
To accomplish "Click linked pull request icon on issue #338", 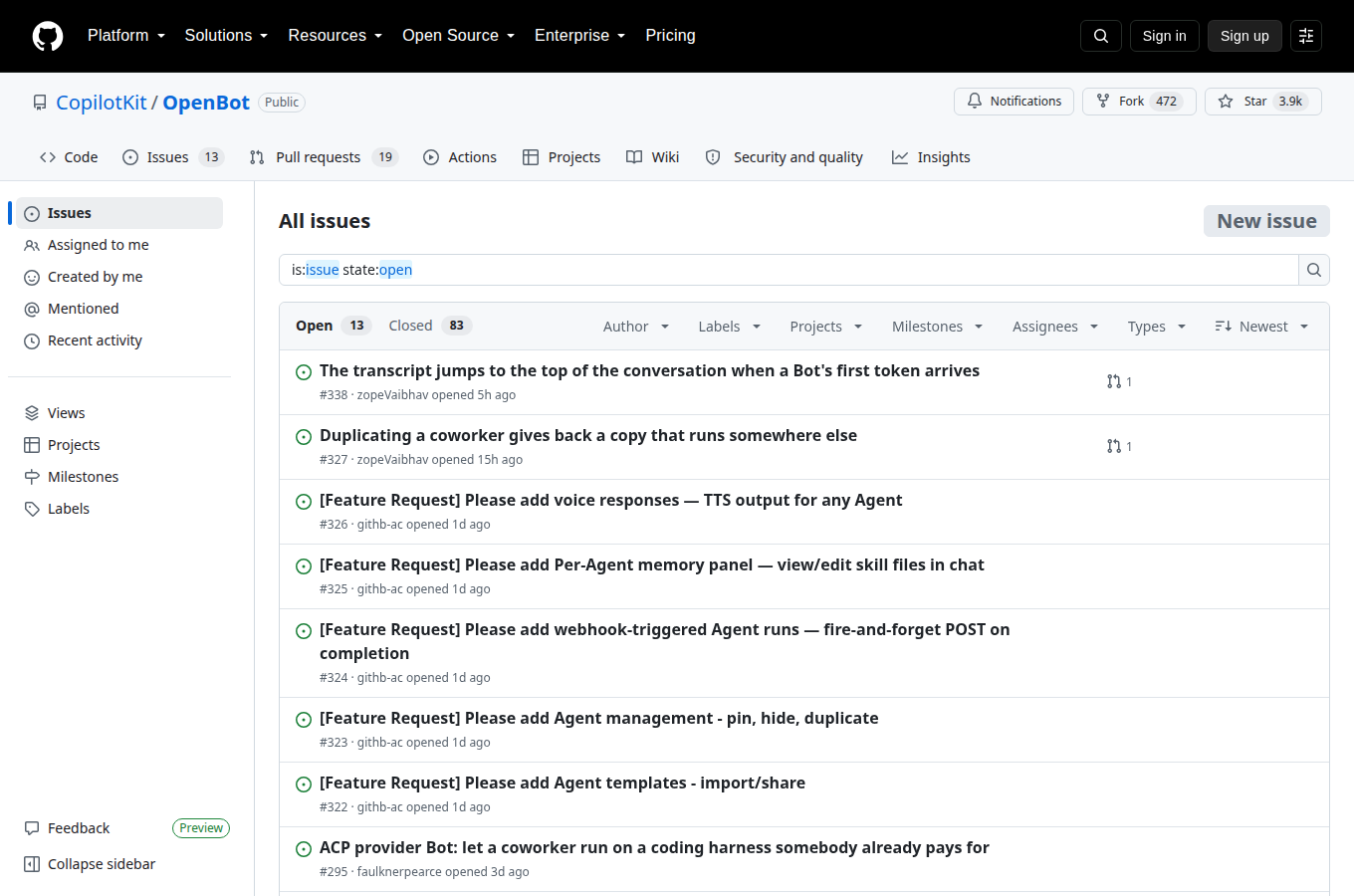I will [x=1114, y=381].
